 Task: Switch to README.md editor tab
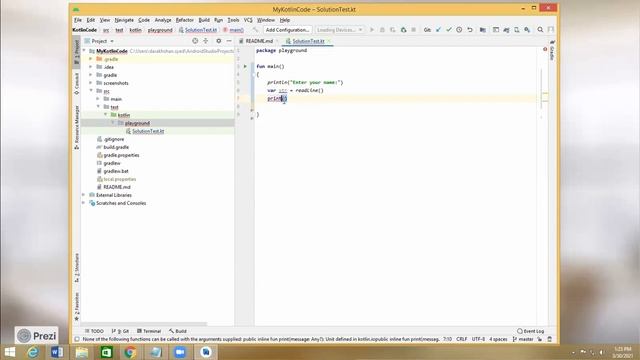point(259,41)
